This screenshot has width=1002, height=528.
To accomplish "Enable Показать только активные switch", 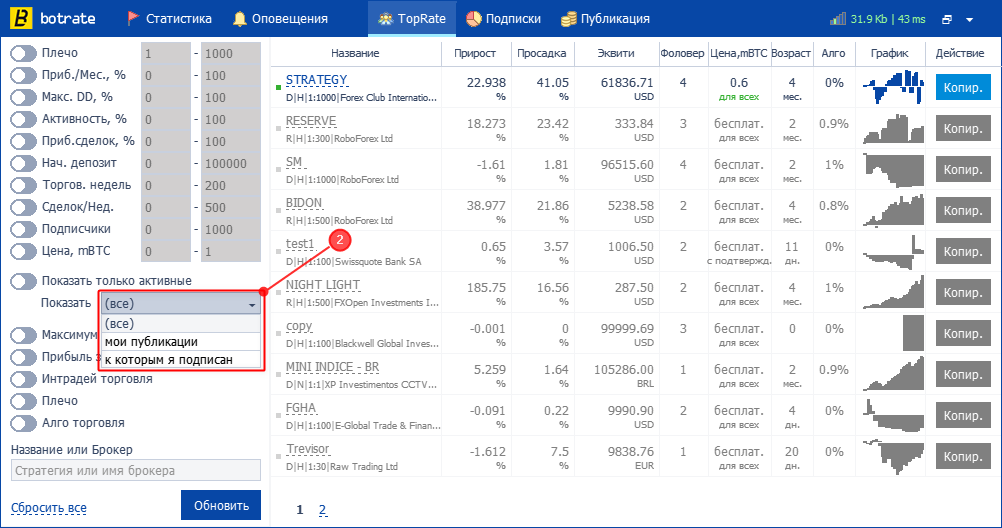I will tap(23, 281).
